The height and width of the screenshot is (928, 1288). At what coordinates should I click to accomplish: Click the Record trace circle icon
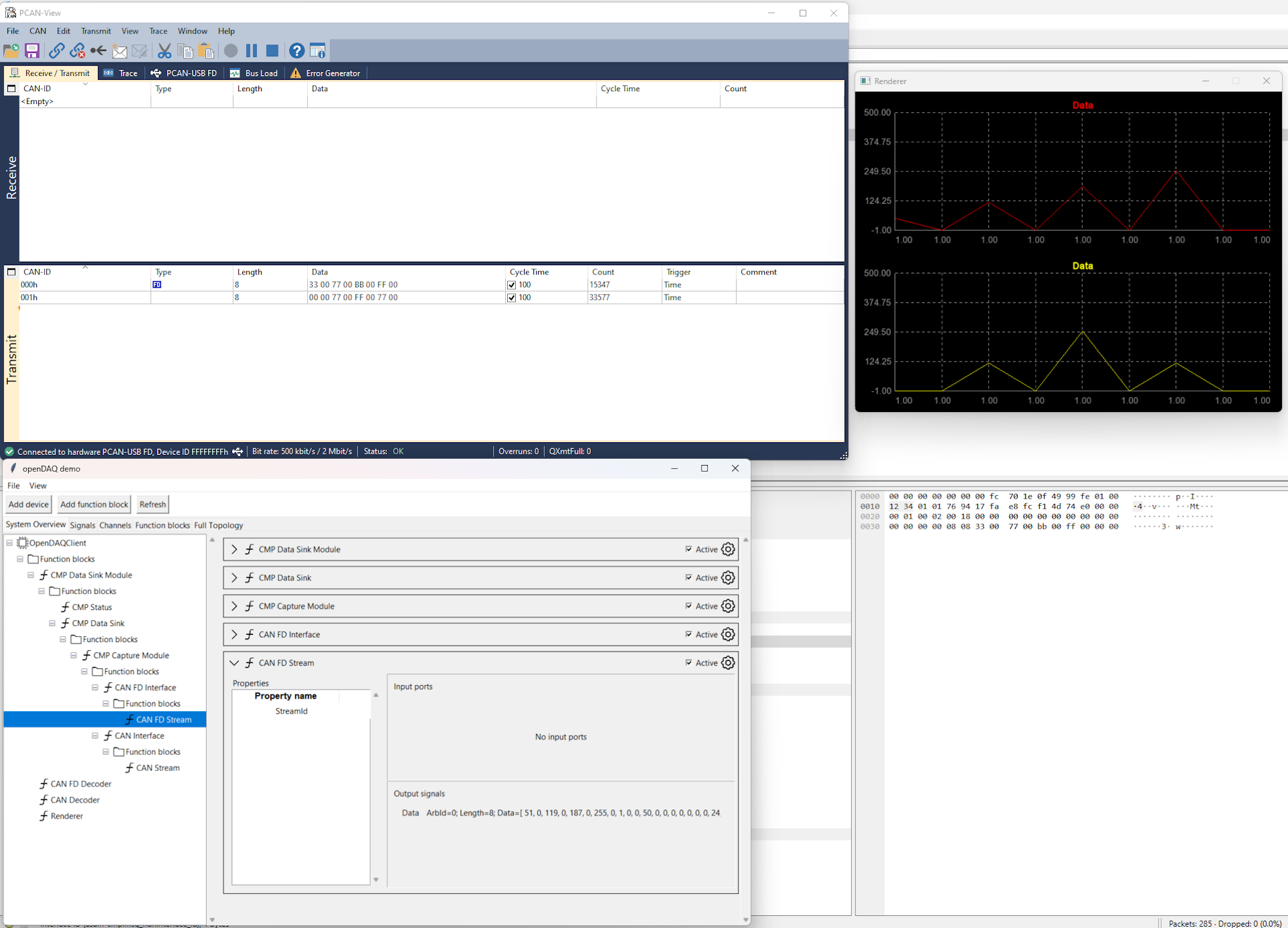click(231, 51)
